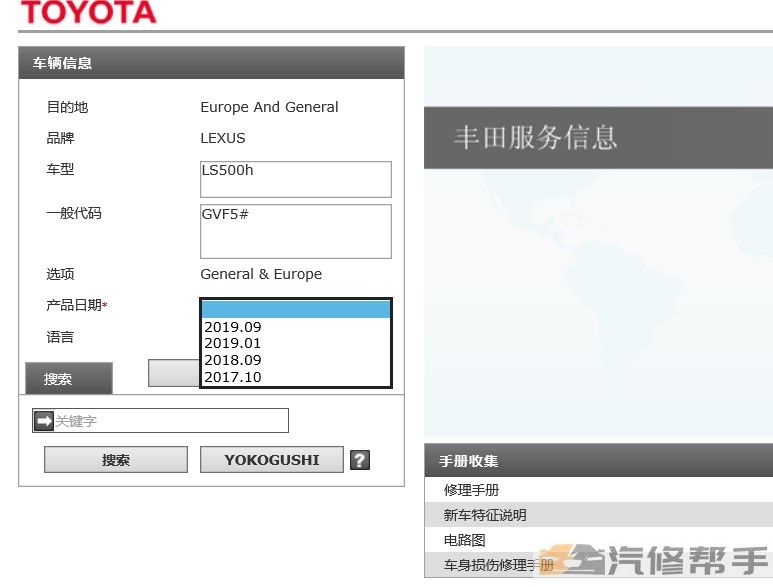The height and width of the screenshot is (587, 773).
Task: Open the question mark help icon
Action: tap(360, 460)
